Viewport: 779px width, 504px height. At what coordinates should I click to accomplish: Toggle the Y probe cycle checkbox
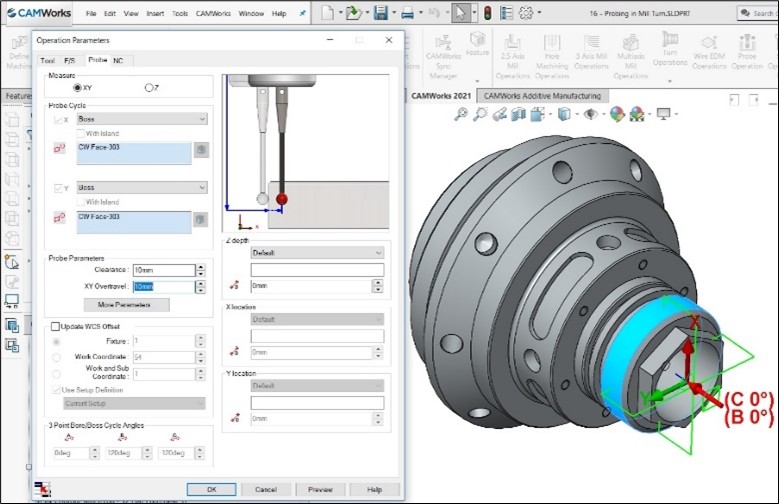58,188
